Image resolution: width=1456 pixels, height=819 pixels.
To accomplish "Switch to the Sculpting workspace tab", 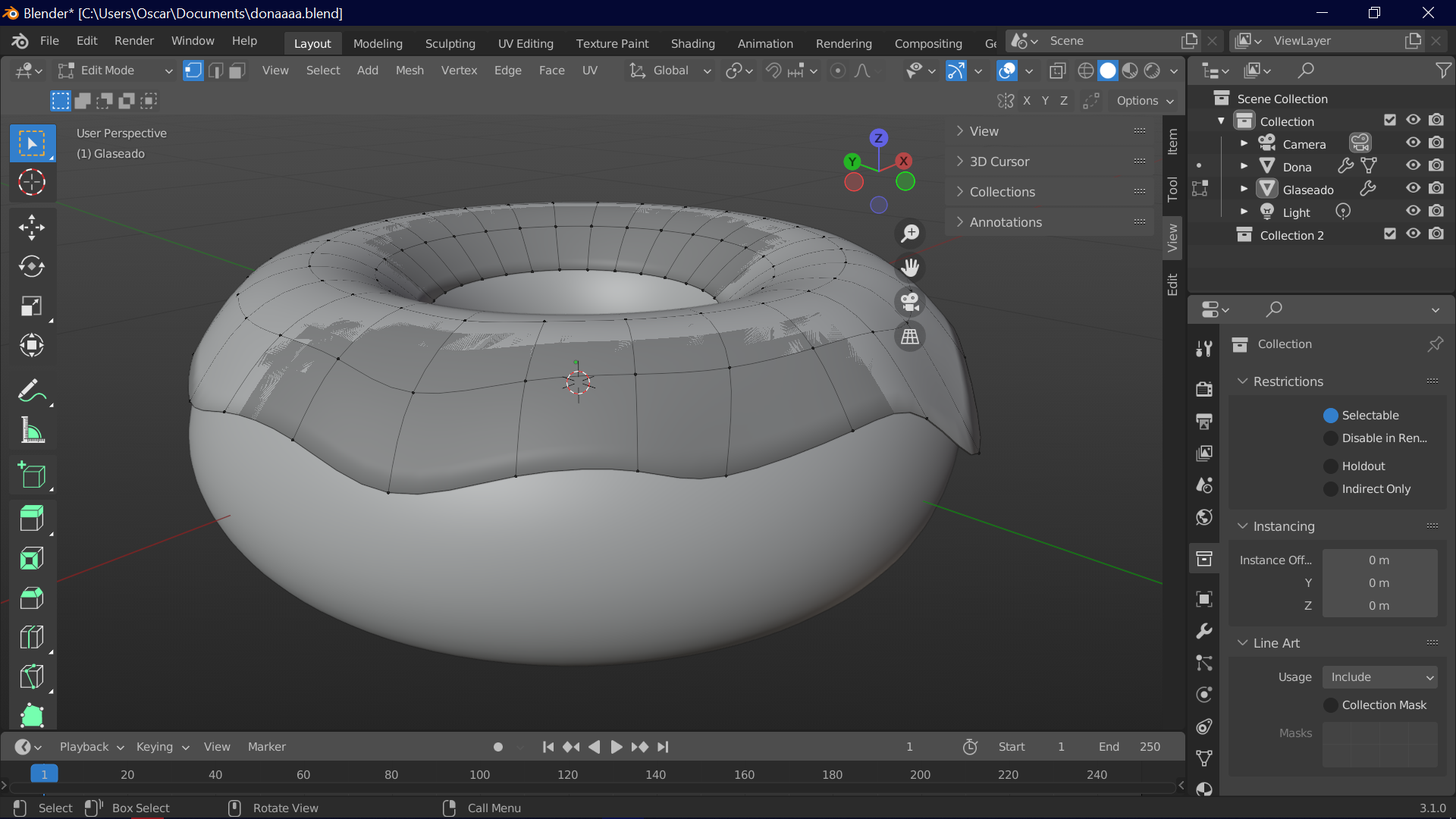I will pos(450,44).
